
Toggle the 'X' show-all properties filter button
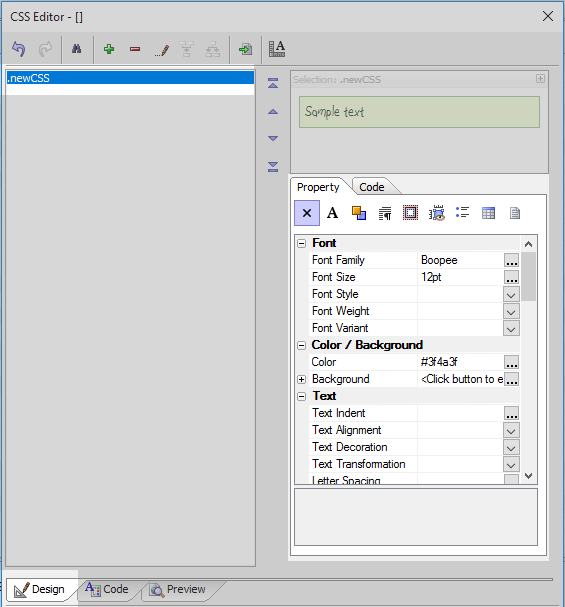[307, 213]
